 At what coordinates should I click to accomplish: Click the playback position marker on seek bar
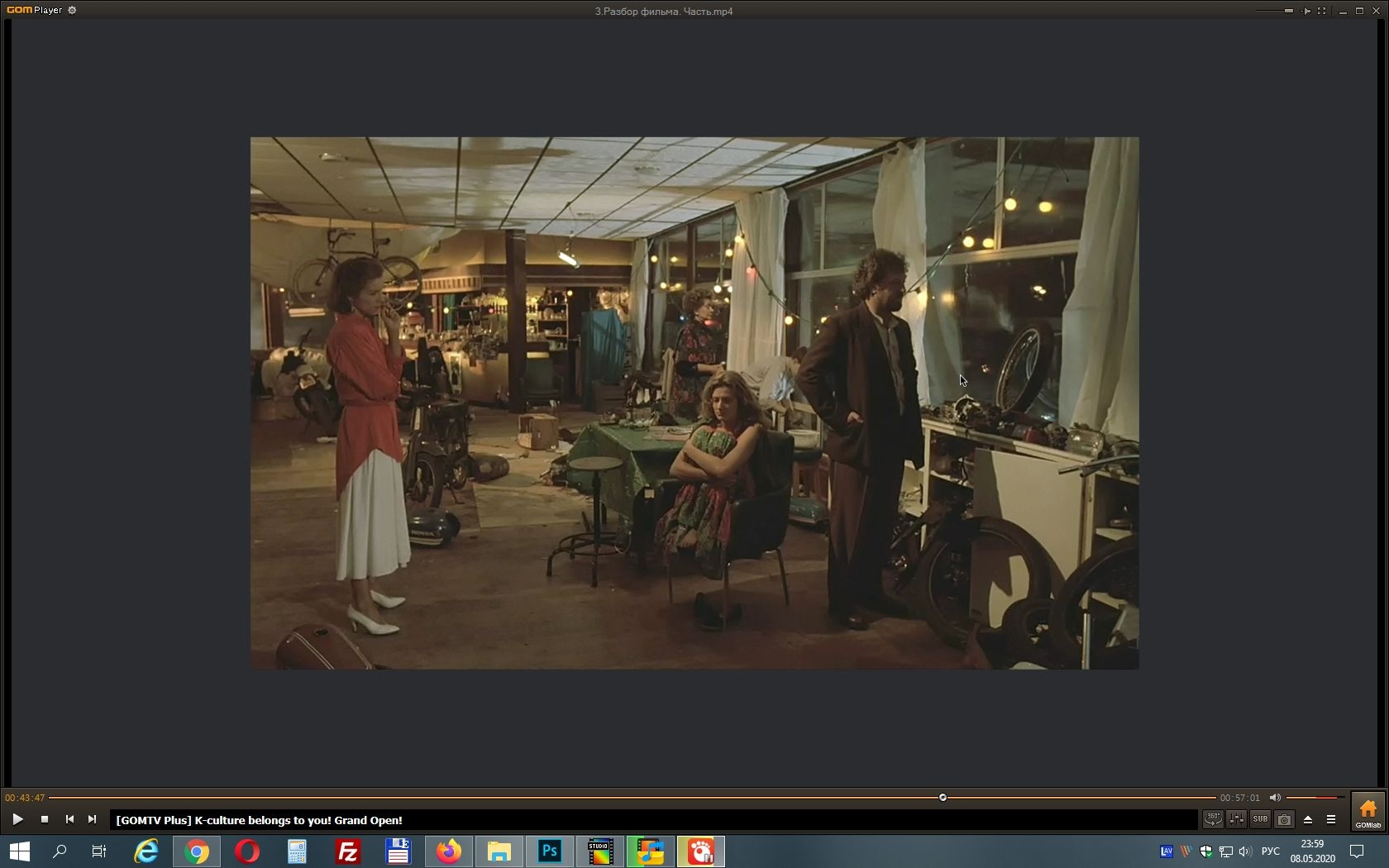943,798
